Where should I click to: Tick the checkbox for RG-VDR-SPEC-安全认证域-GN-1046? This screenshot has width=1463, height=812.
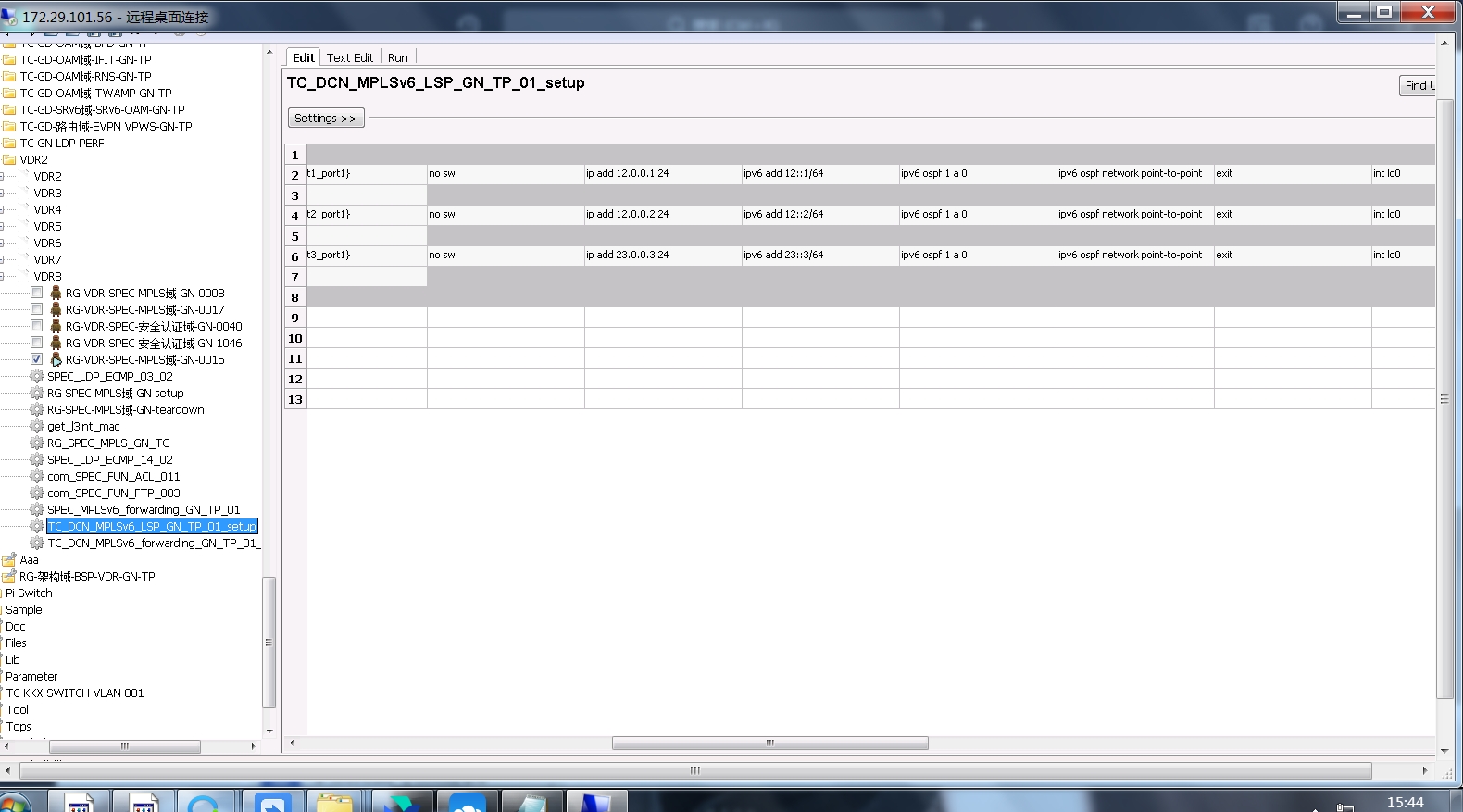tap(36, 343)
